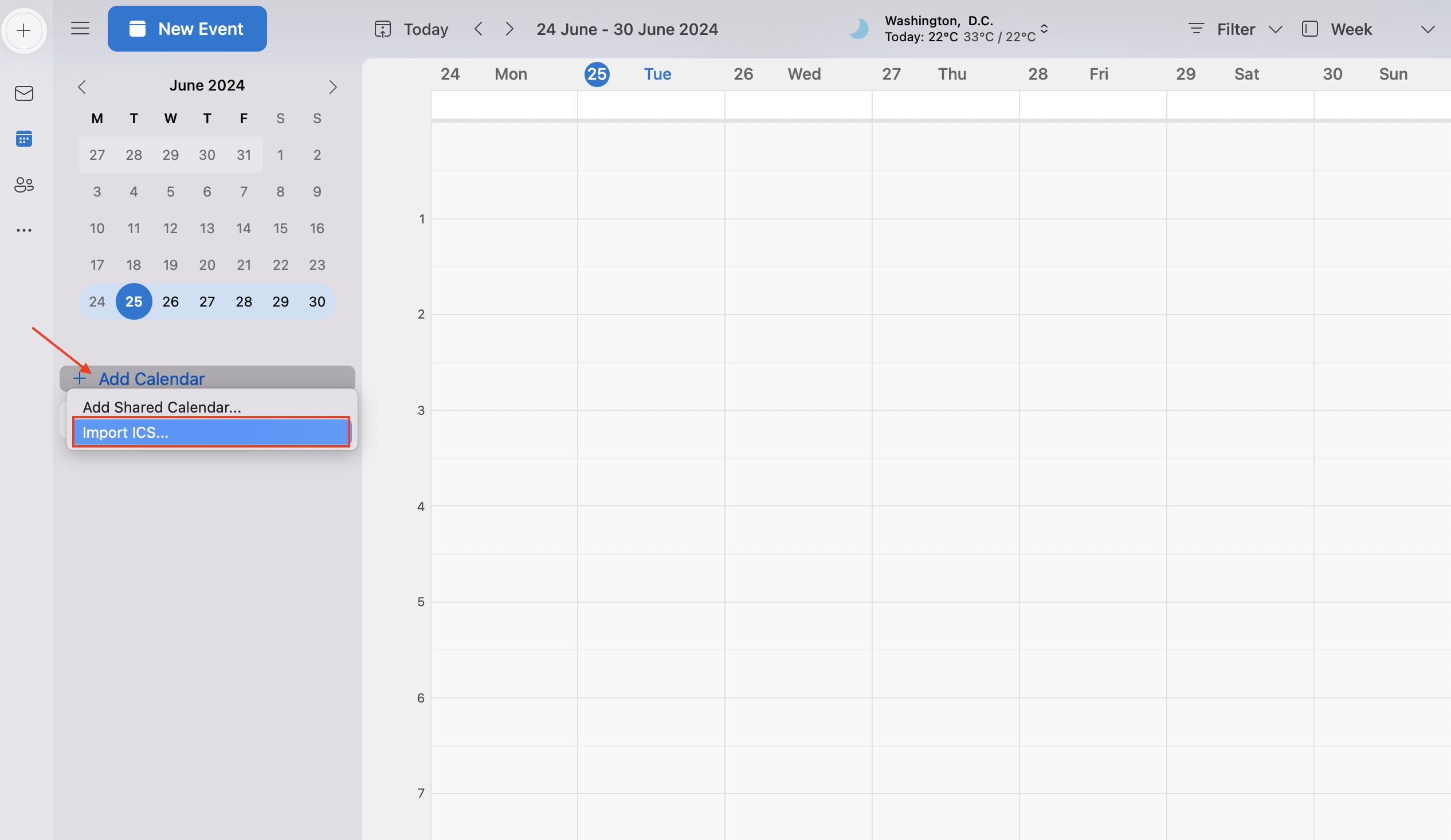This screenshot has height=840, width=1451.
Task: Navigate to the previous week
Action: coord(479,28)
